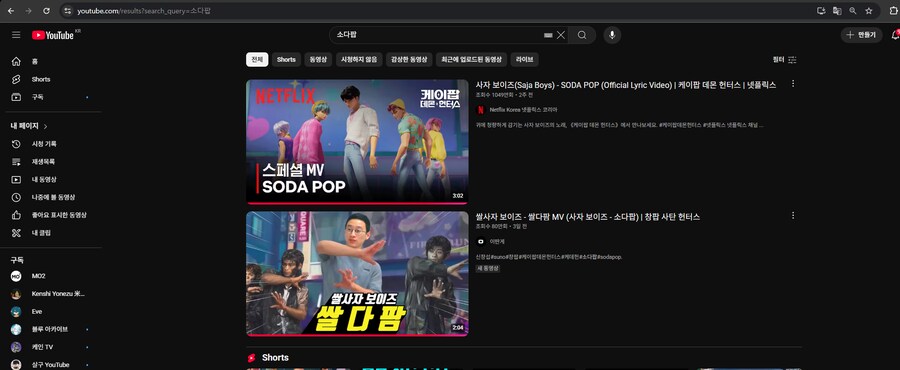
Task: Click the 구독 section header
Action: pos(17,260)
